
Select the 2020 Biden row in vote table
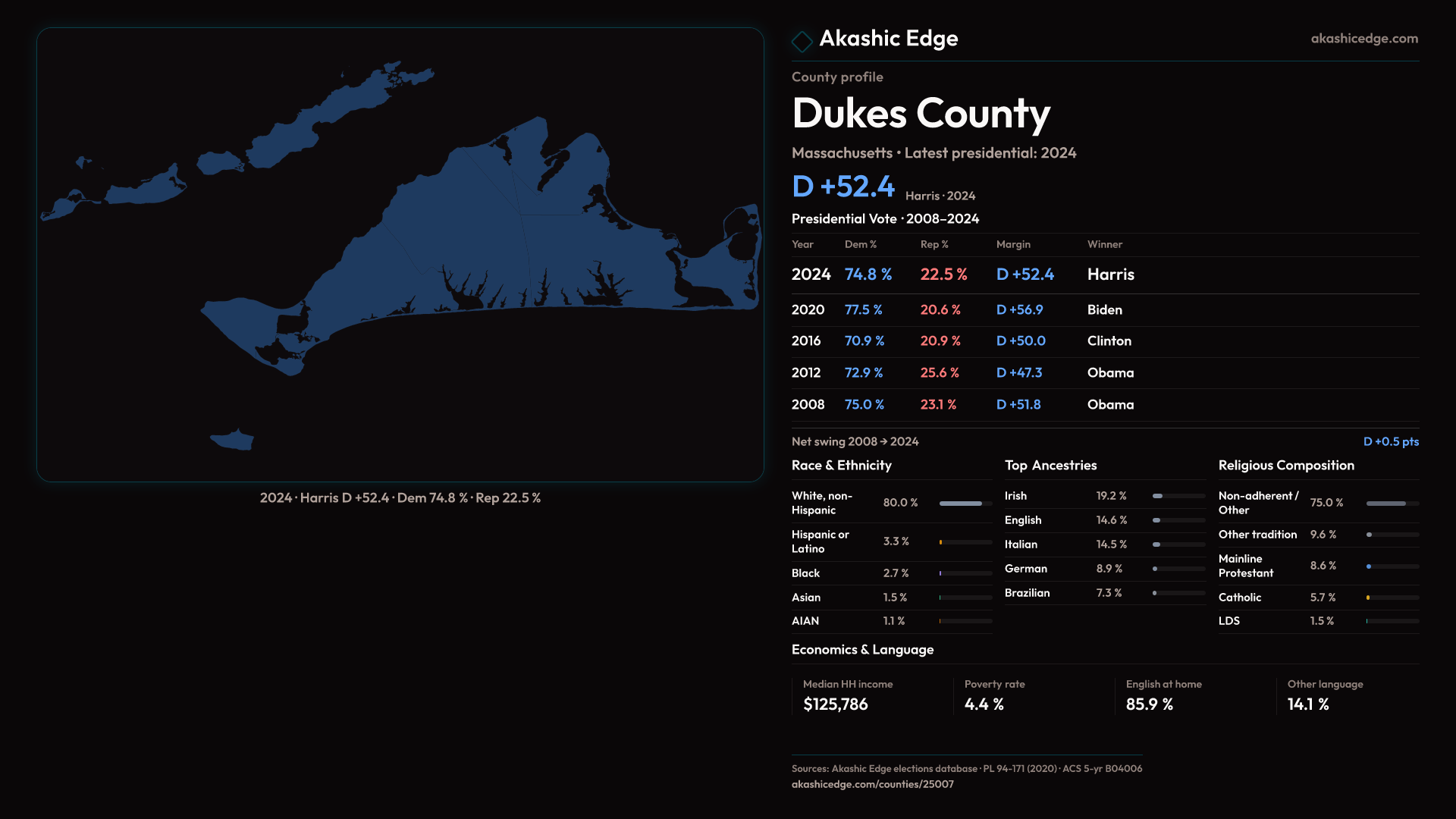[1104, 310]
